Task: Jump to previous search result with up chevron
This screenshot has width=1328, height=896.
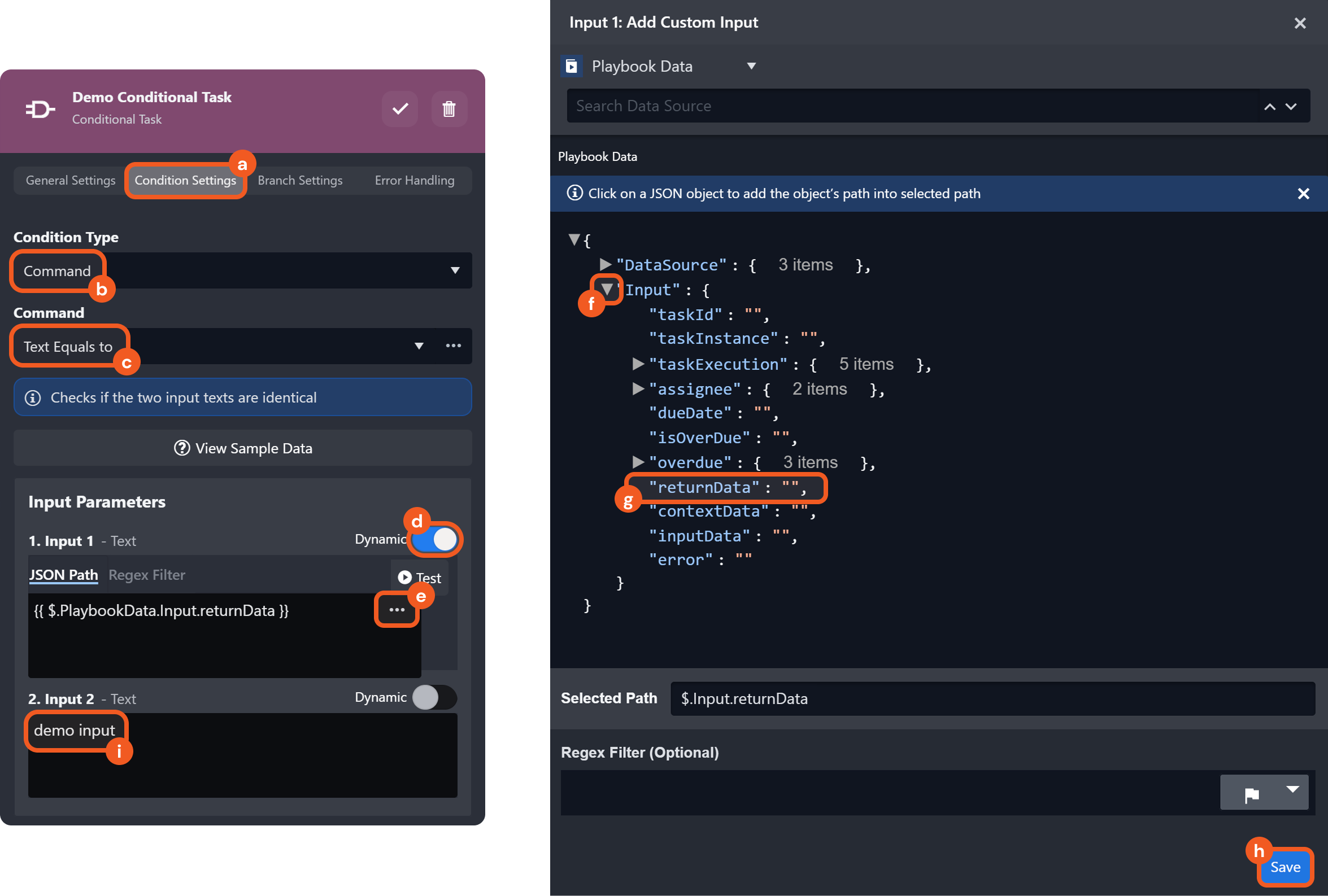Action: (1269, 106)
